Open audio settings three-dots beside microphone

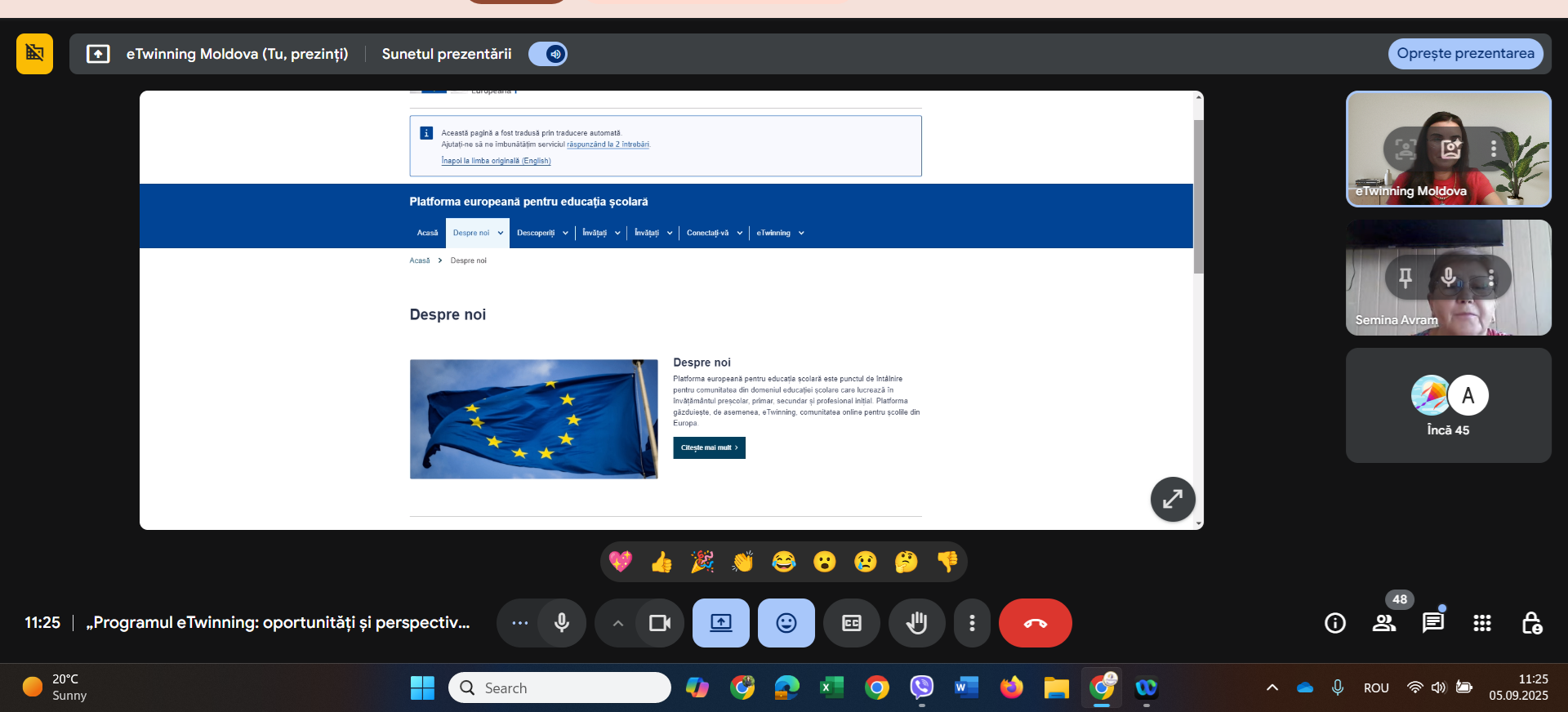click(x=519, y=623)
